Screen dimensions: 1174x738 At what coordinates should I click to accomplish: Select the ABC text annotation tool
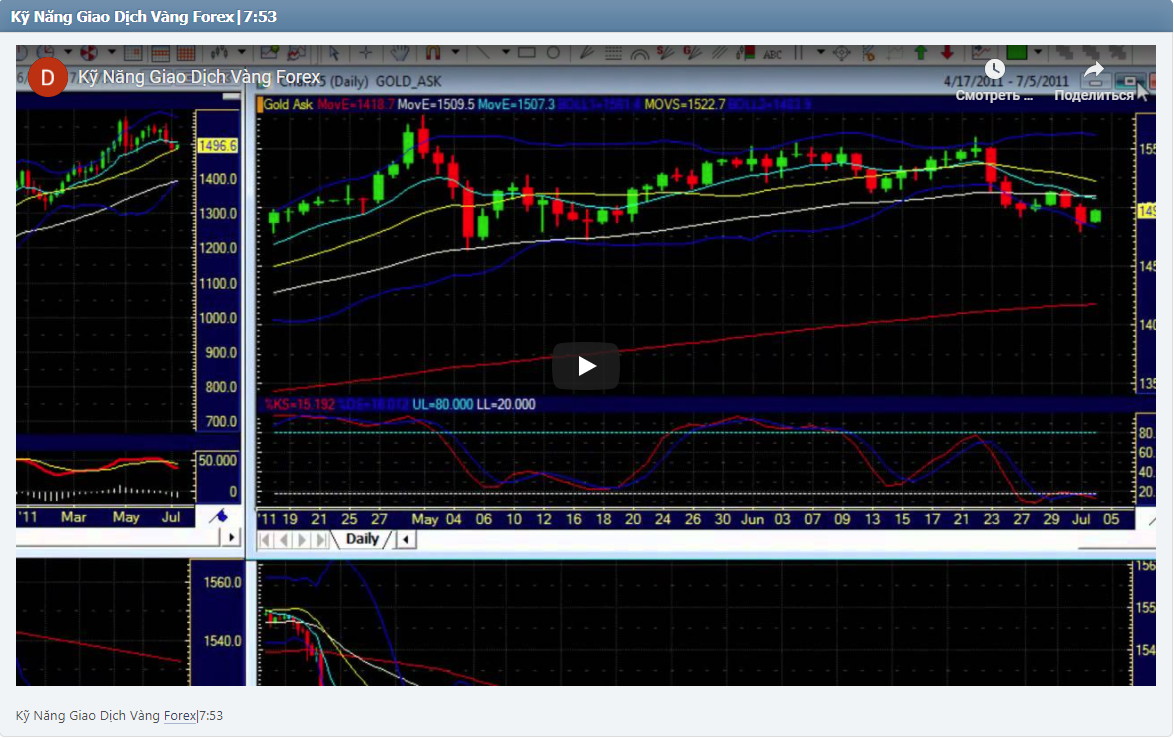point(772,53)
